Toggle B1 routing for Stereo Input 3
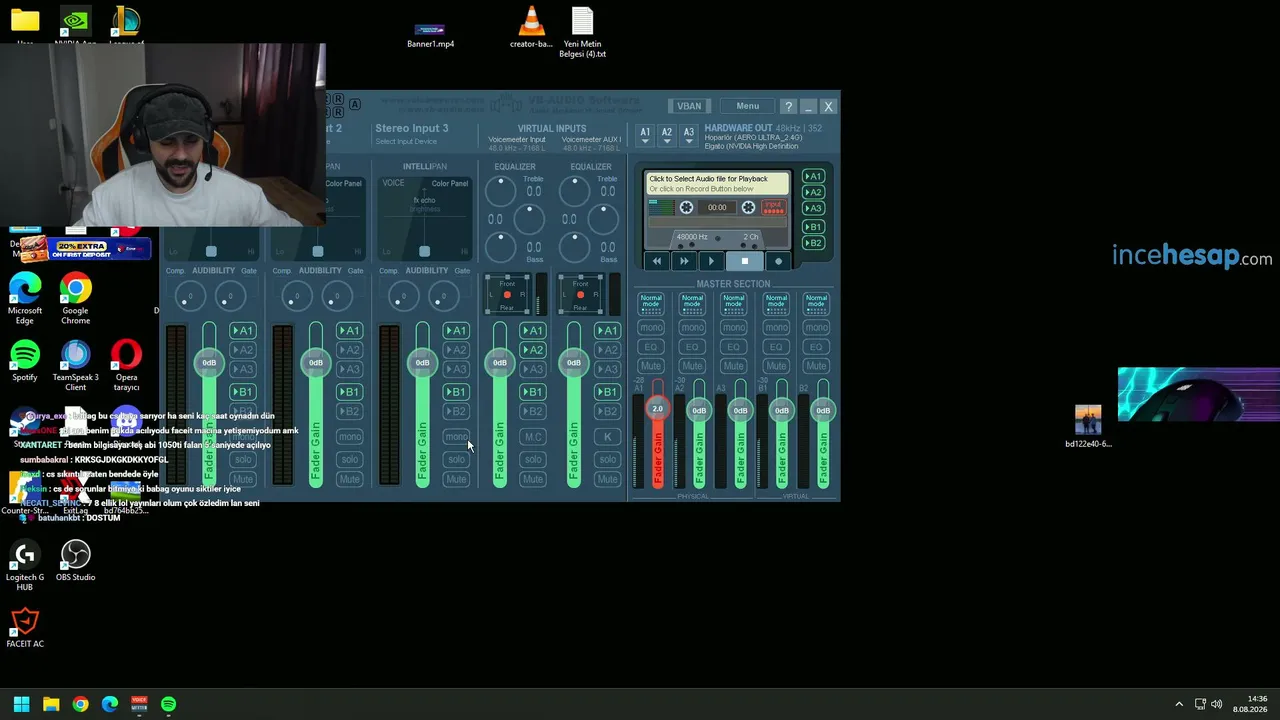 [456, 392]
